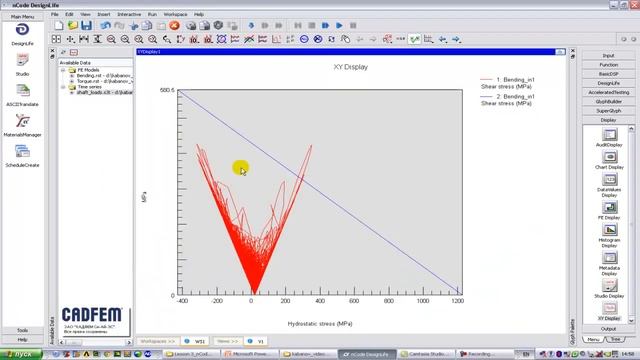Open the File menu
This screenshot has width=640, height=360.
(55, 14)
